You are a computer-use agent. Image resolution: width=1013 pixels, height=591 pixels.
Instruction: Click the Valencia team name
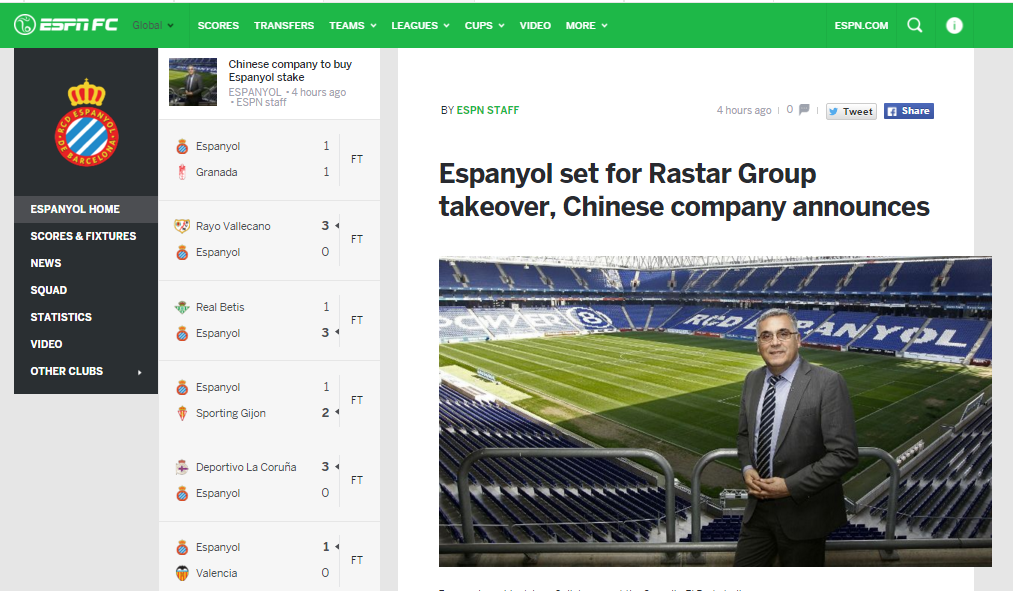(x=216, y=573)
